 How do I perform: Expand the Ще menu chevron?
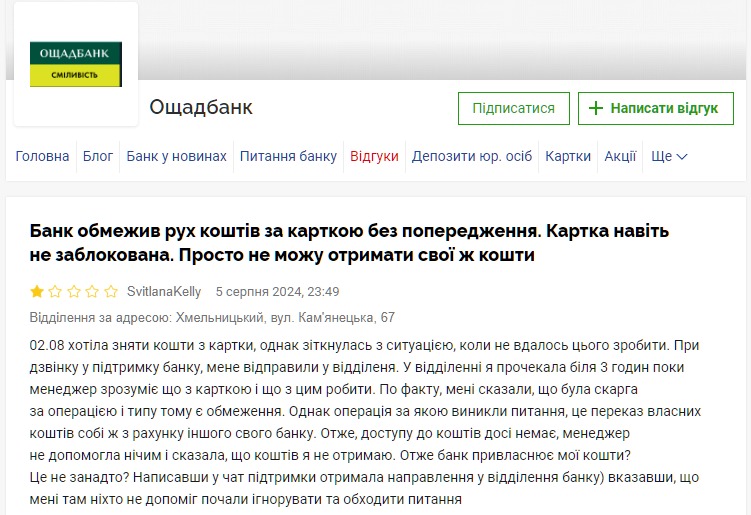pos(682,157)
